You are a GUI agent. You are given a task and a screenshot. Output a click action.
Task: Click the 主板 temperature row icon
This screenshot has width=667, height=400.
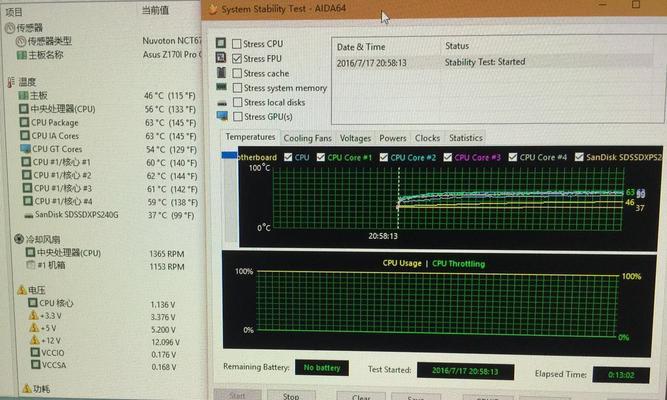click(x=23, y=95)
